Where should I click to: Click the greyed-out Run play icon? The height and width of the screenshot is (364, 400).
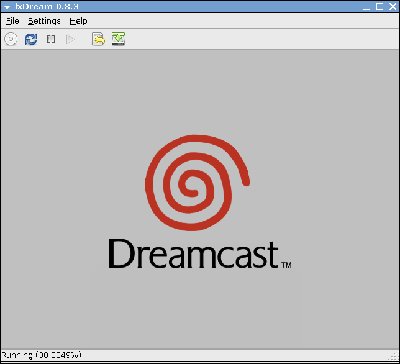pyautogui.click(x=70, y=39)
